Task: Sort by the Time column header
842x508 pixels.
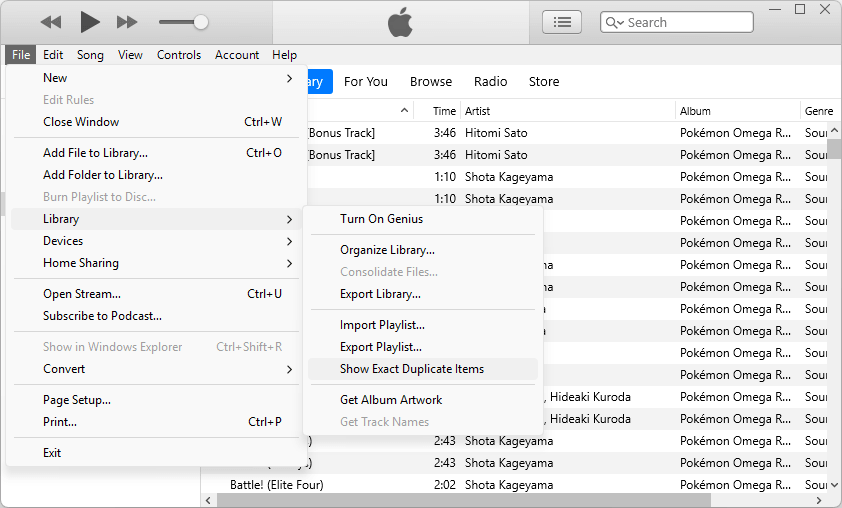Action: (x=444, y=111)
